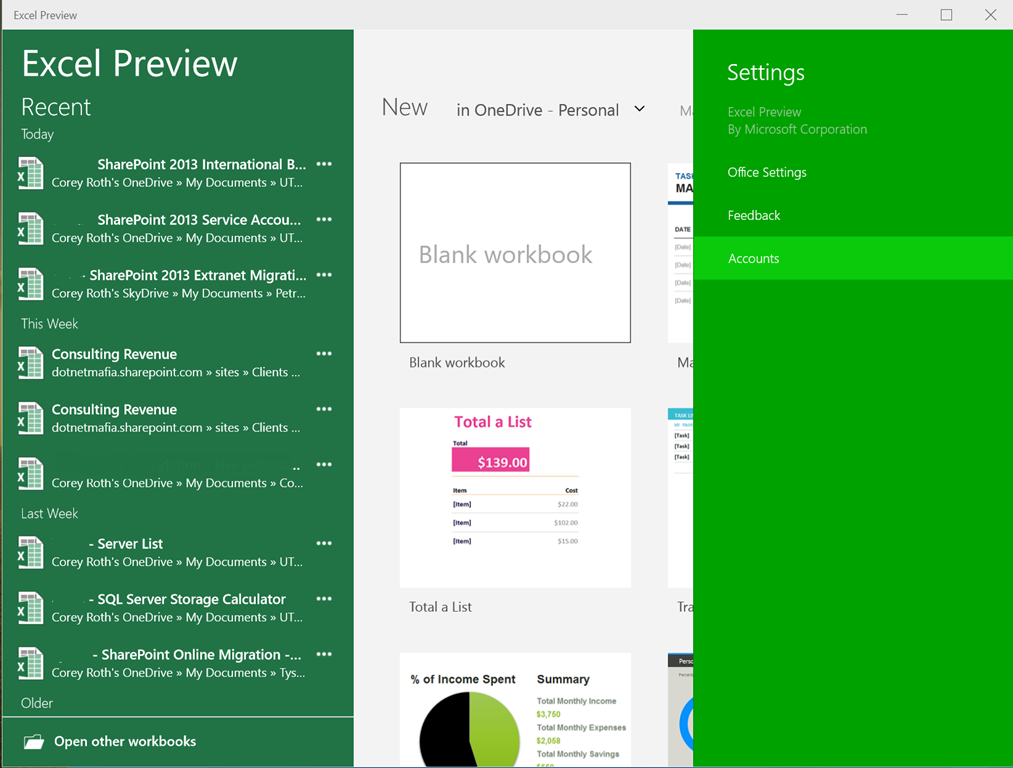Image resolution: width=1013 pixels, height=768 pixels.
Task: Close the Excel Preview window
Action: coord(990,15)
